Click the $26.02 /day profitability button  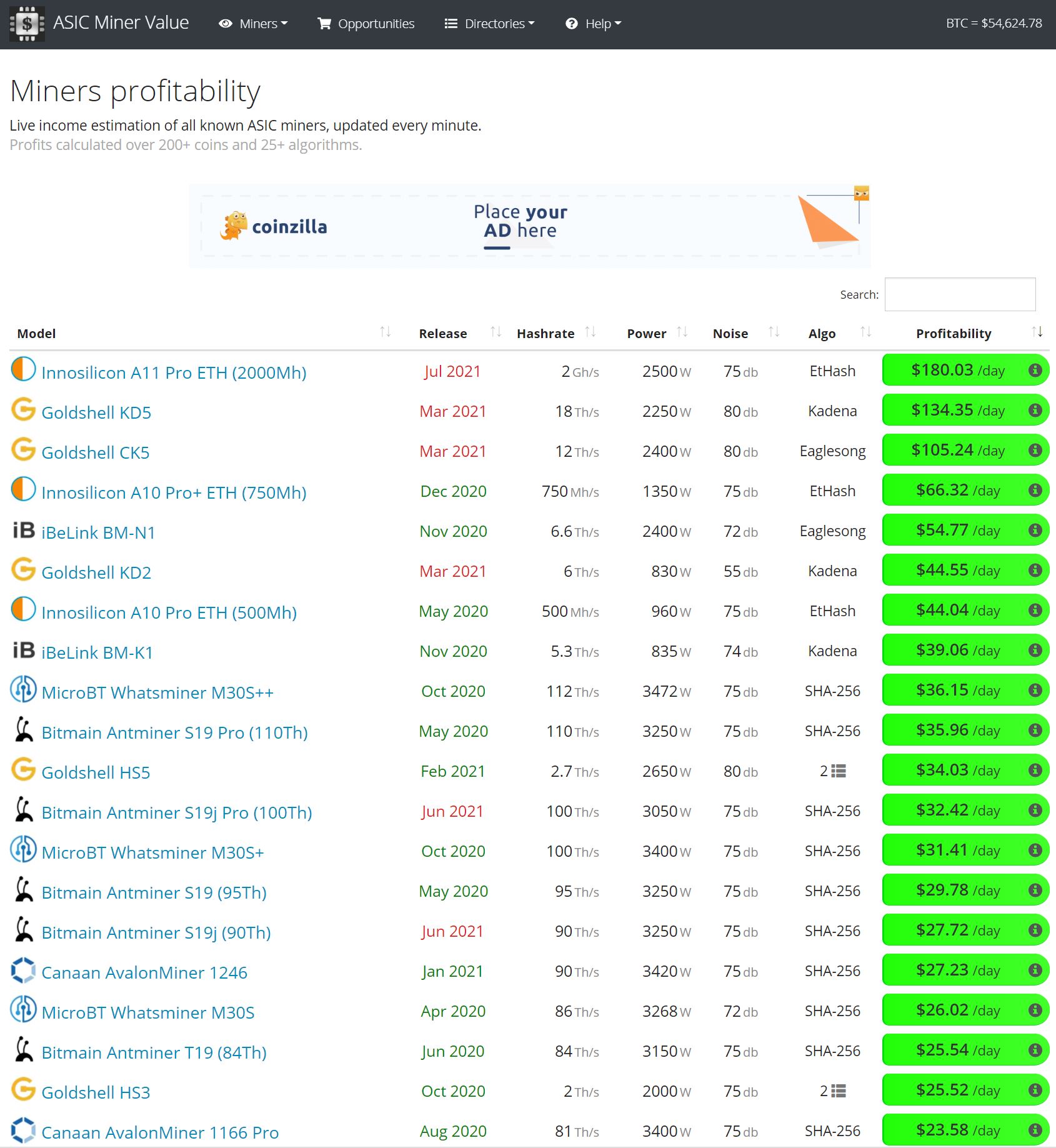point(966,1010)
